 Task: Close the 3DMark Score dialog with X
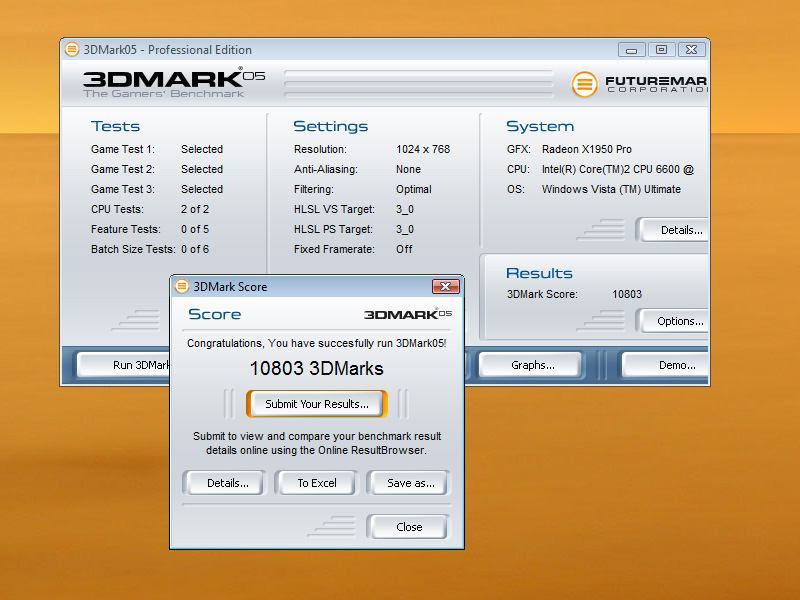click(445, 286)
